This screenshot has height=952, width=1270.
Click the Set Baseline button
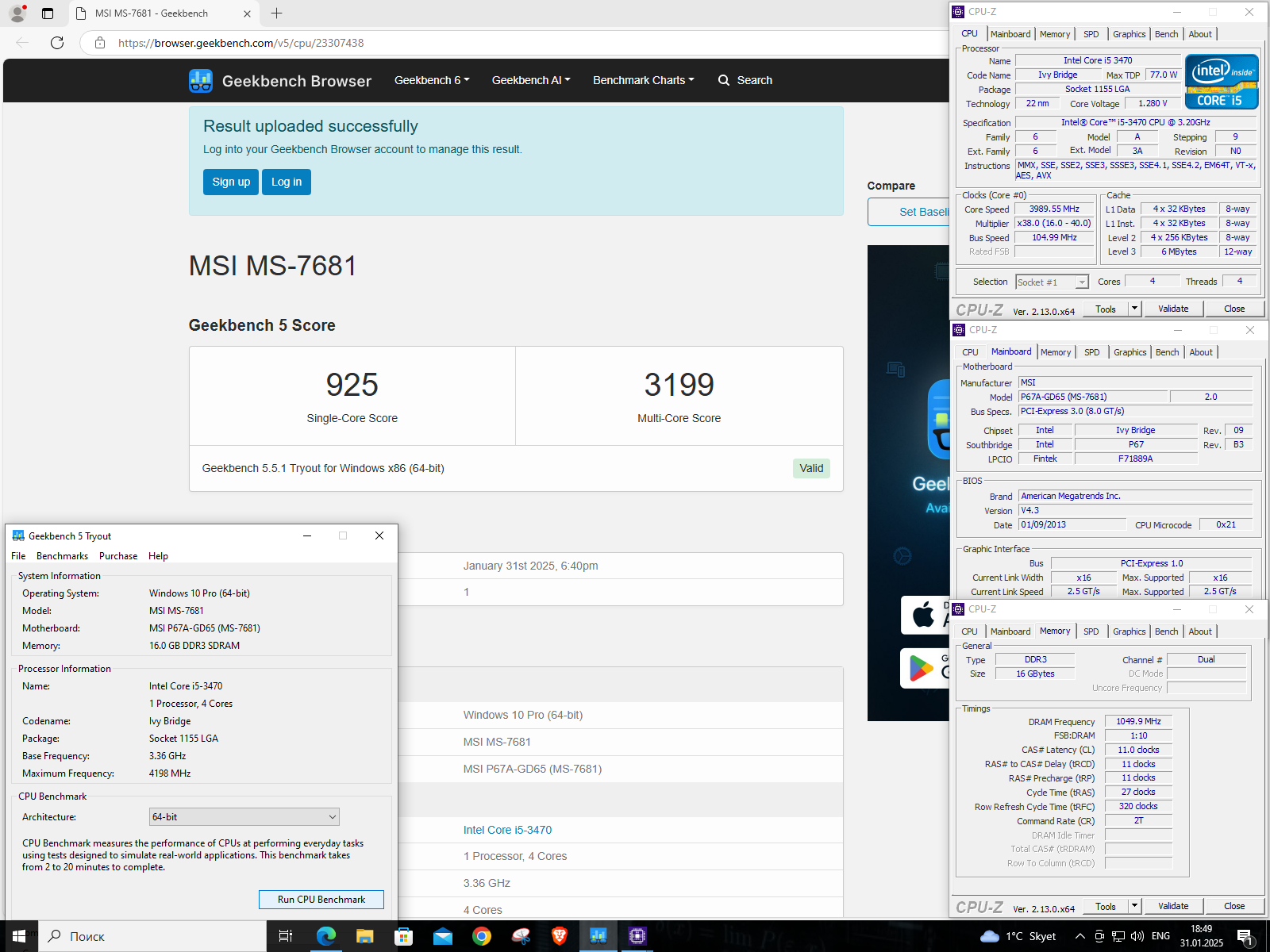point(909,212)
